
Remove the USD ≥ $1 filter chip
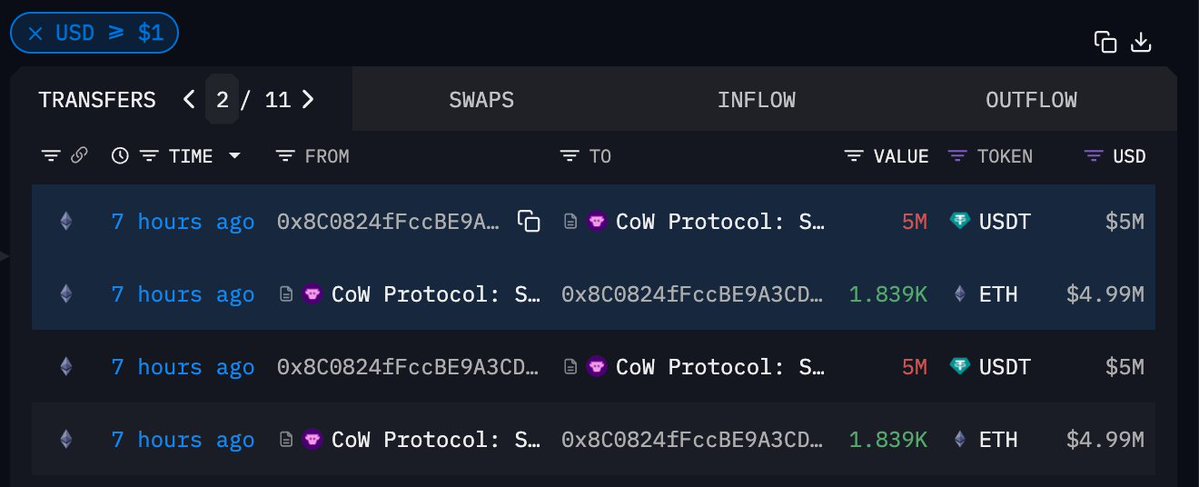(35, 34)
